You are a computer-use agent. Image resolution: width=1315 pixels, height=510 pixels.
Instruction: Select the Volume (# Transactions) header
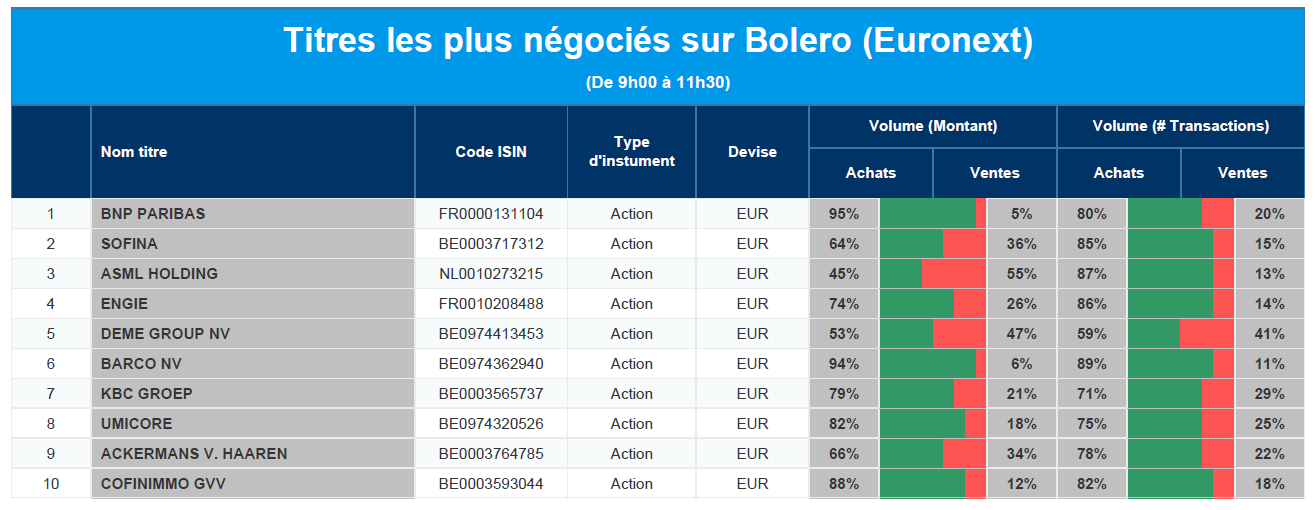(x=1180, y=126)
